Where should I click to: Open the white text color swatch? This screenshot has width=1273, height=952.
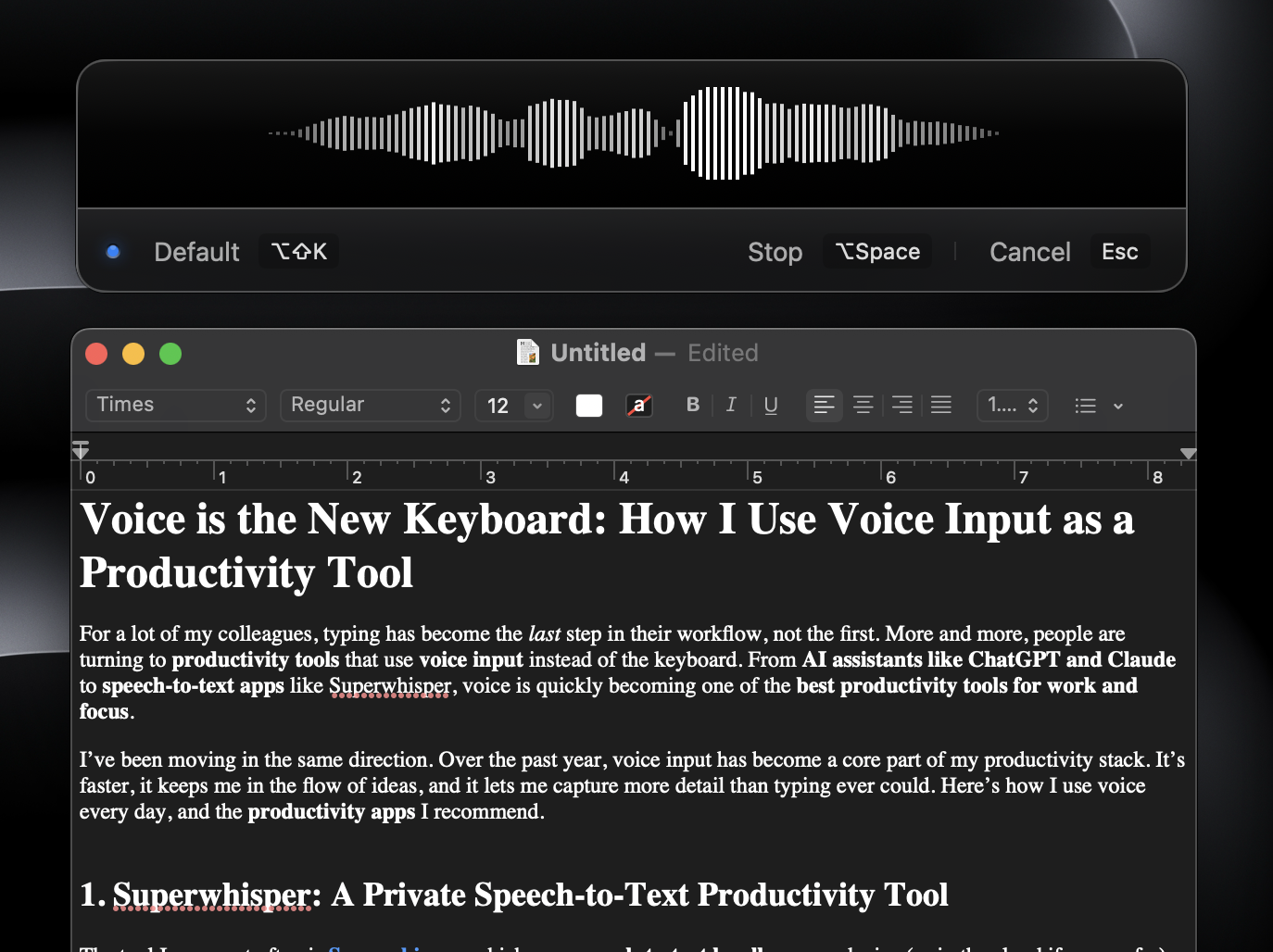click(x=588, y=405)
